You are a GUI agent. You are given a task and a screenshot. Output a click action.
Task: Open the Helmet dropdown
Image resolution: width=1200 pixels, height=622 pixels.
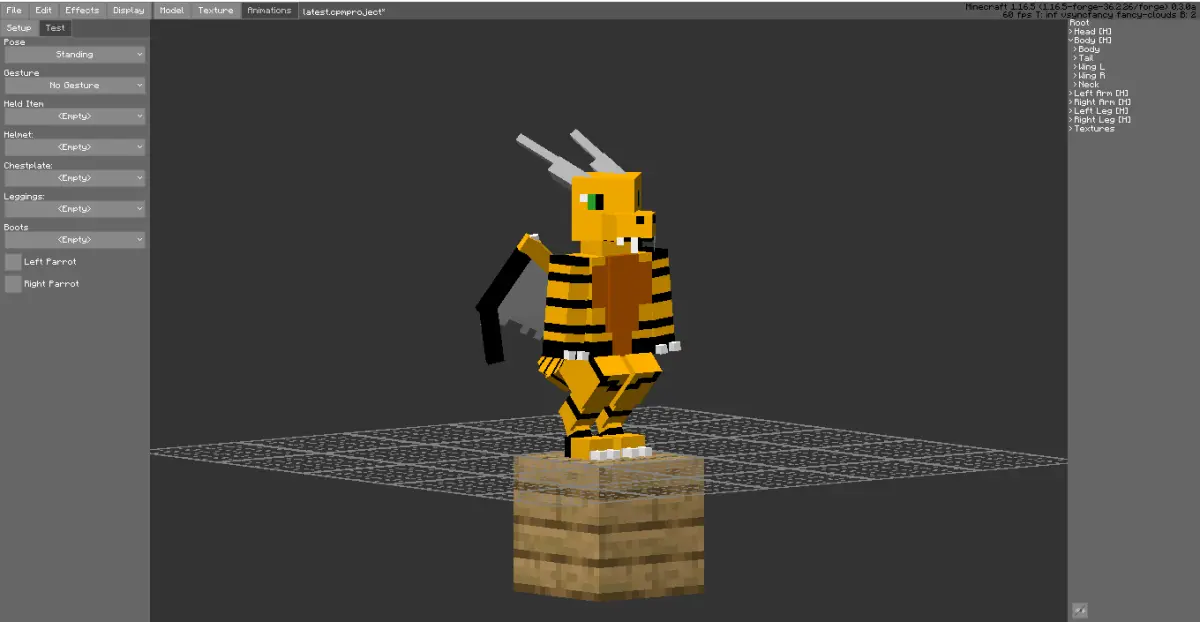click(x=75, y=148)
